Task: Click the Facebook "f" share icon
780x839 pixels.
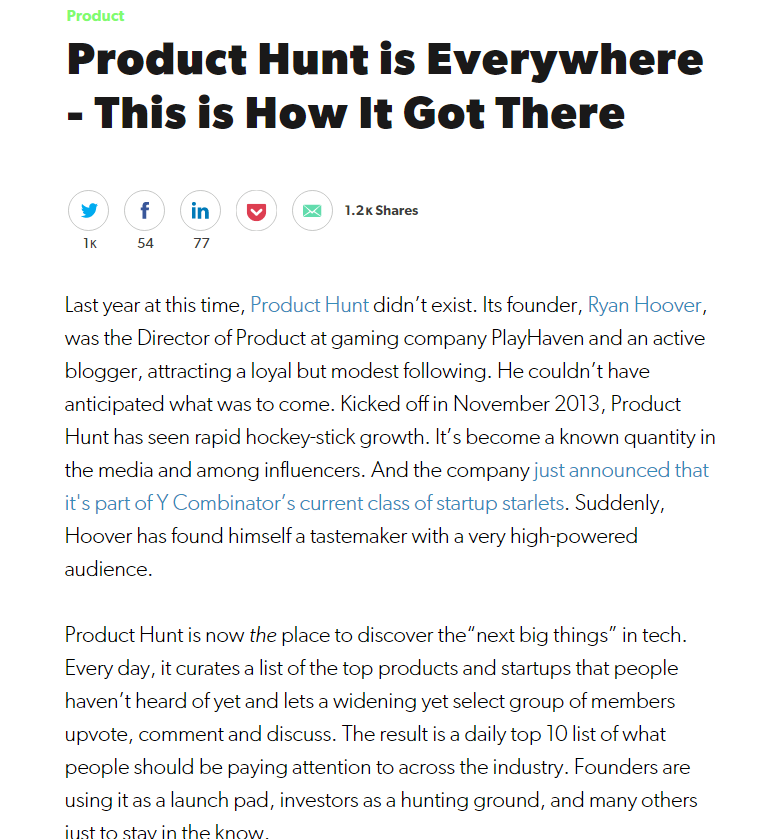Action: click(144, 210)
